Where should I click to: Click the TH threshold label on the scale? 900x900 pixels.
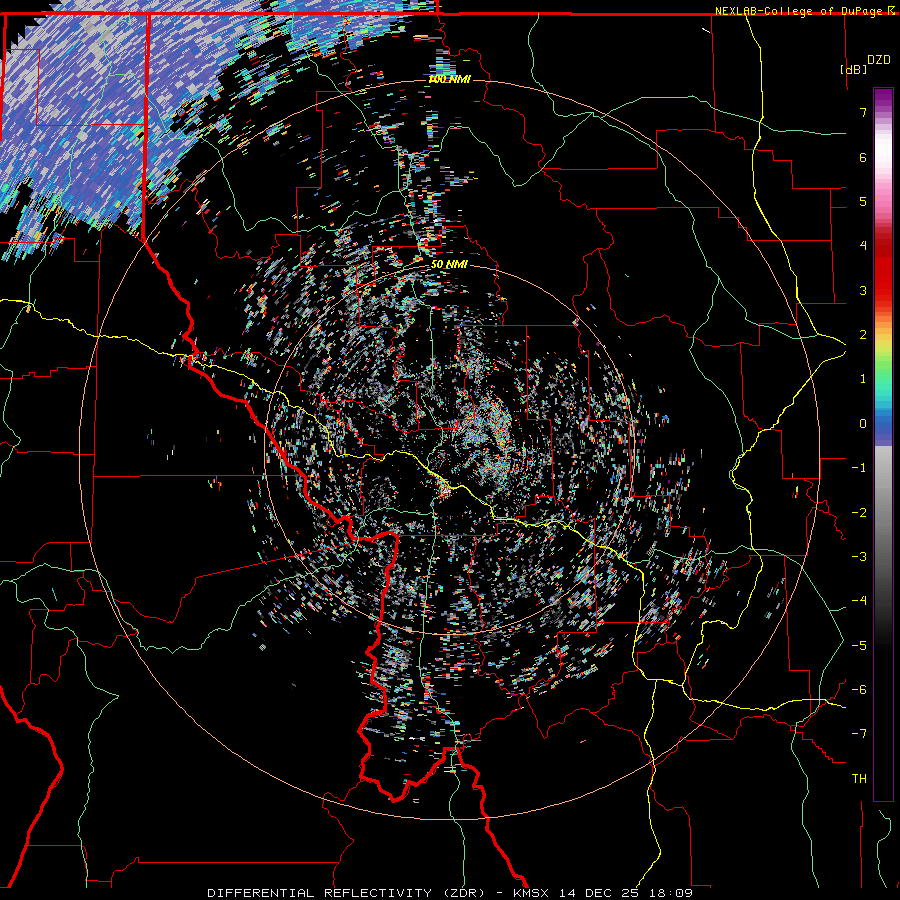click(859, 779)
